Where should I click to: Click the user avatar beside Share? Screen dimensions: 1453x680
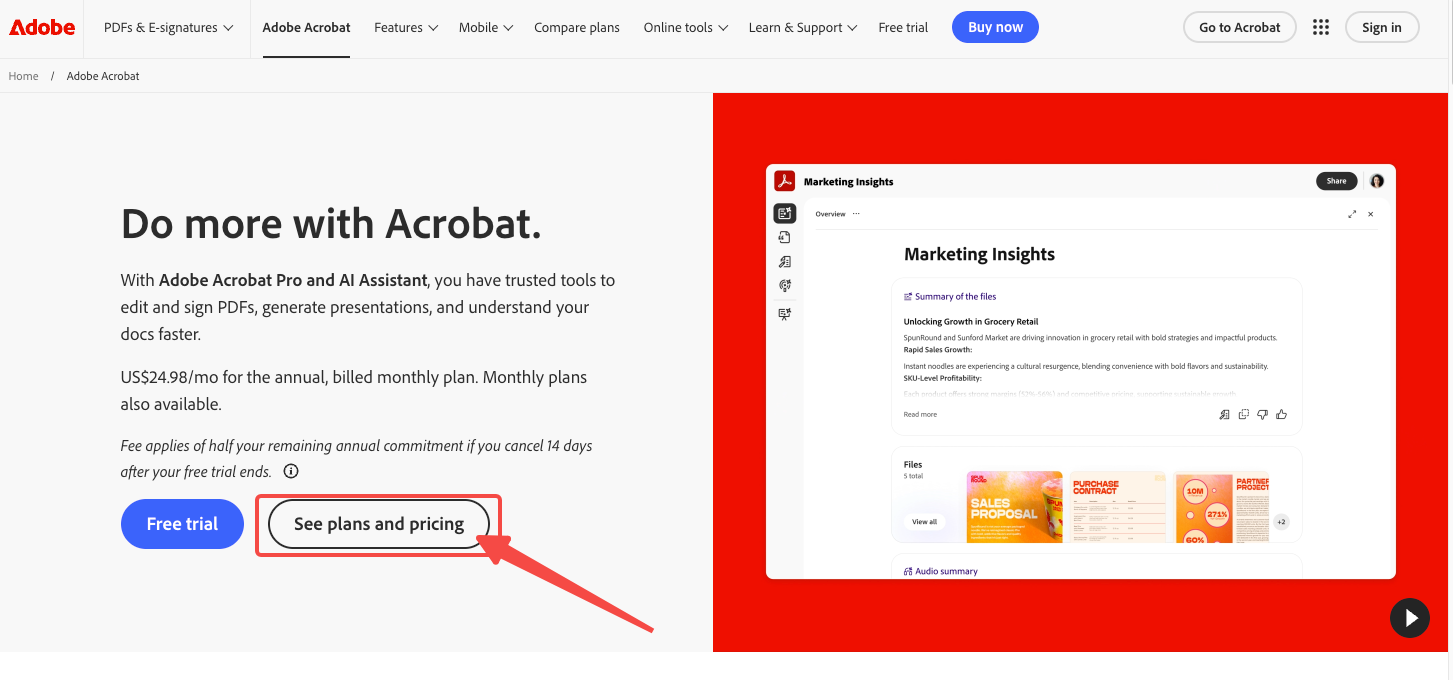pyautogui.click(x=1377, y=181)
